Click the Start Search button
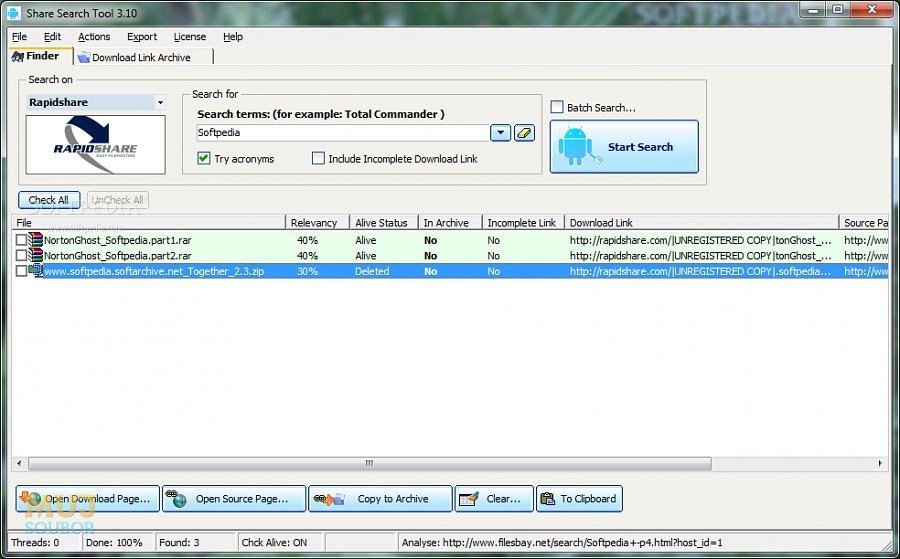The image size is (900, 559). coord(624,146)
